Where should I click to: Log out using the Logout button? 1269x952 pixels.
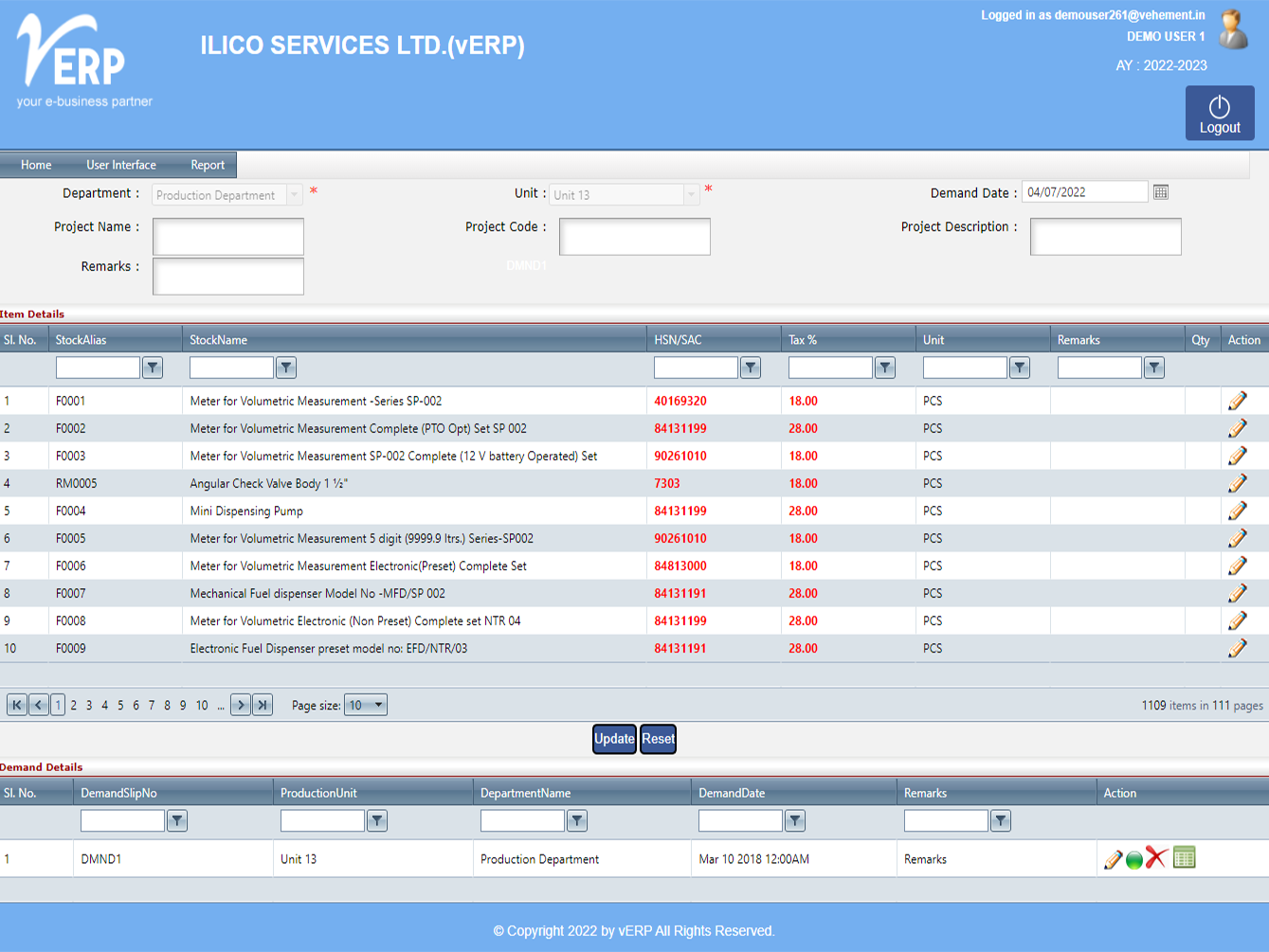coord(1220,113)
